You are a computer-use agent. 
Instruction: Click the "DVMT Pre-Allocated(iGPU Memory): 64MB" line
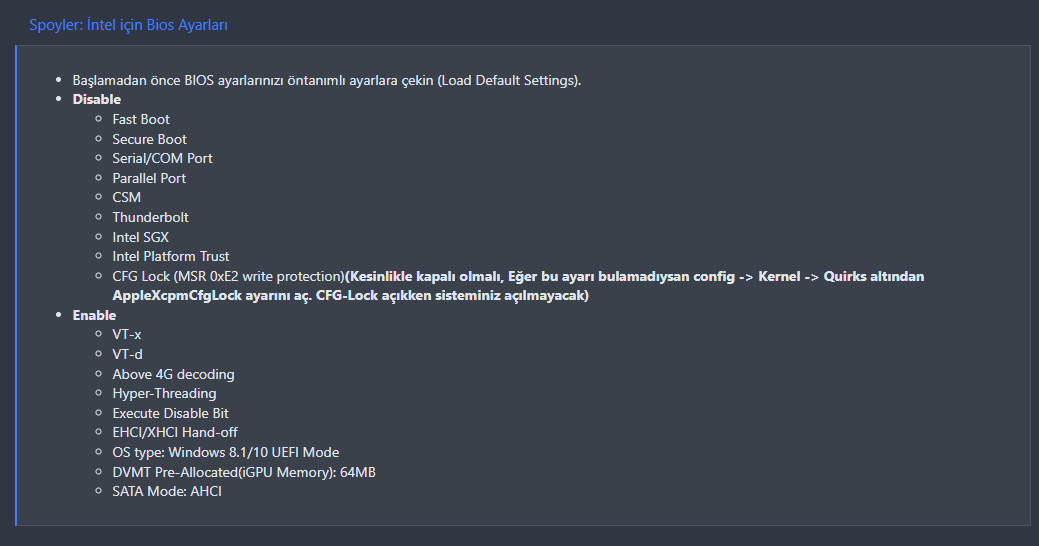[243, 472]
